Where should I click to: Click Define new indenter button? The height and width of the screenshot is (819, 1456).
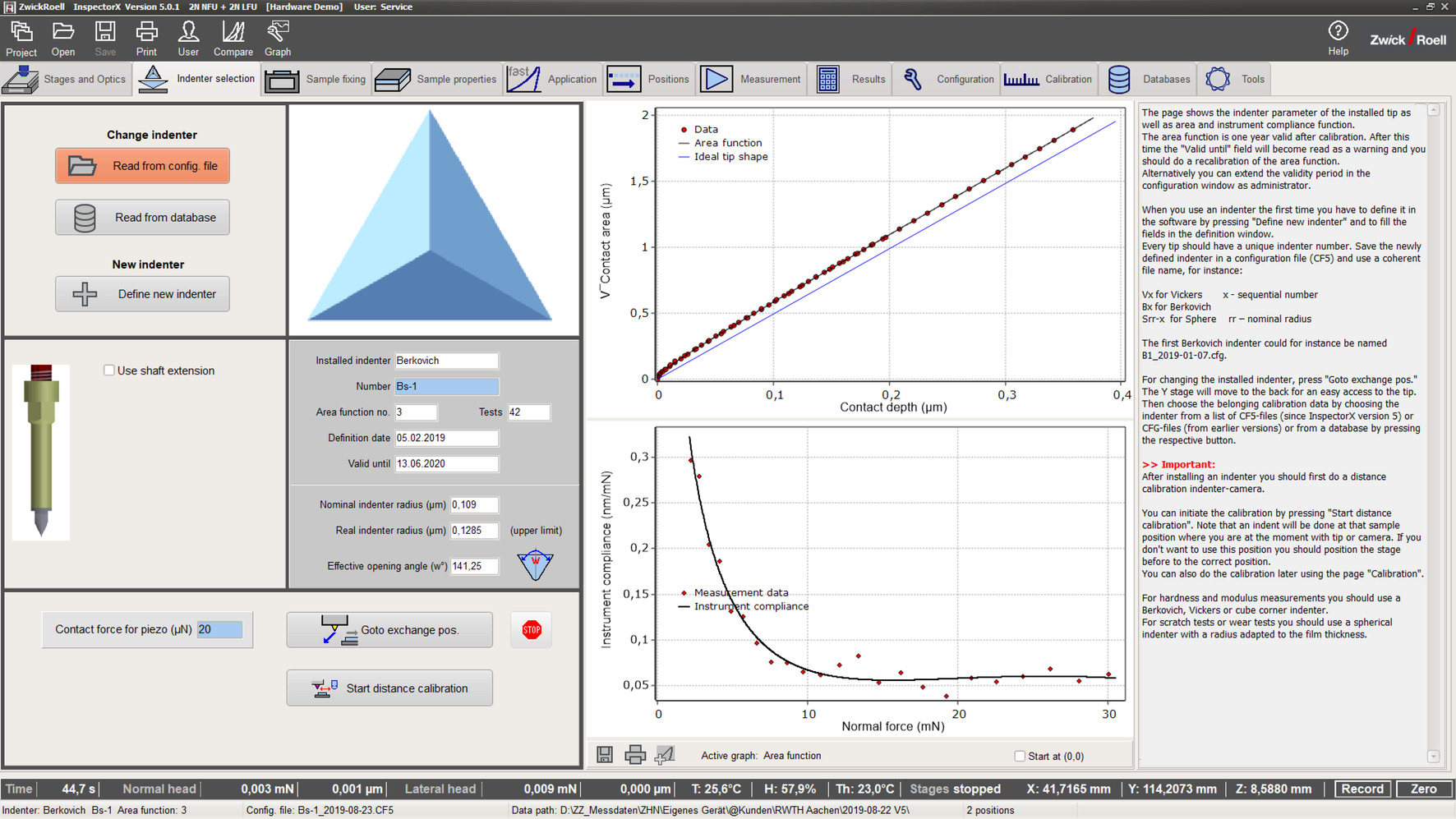[x=142, y=294]
